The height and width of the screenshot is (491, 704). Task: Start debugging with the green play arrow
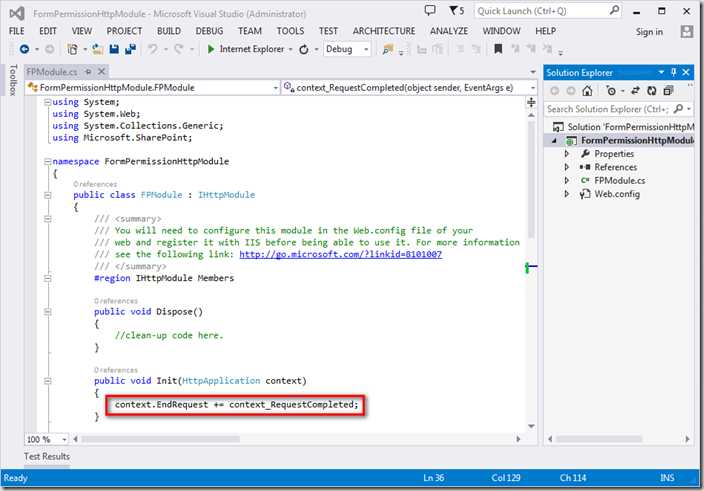pyautogui.click(x=211, y=49)
